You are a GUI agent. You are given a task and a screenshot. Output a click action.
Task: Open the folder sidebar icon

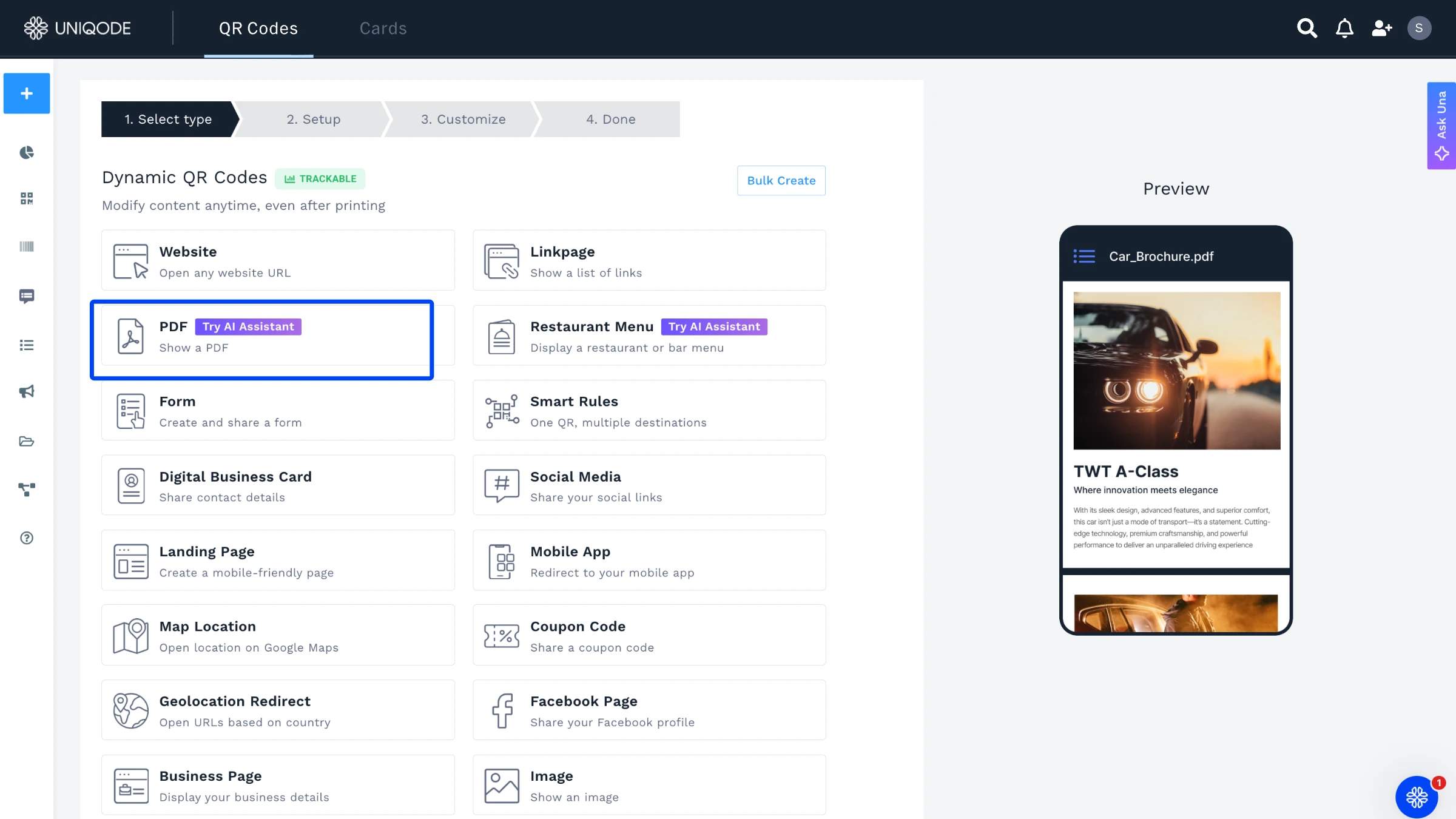click(27, 441)
